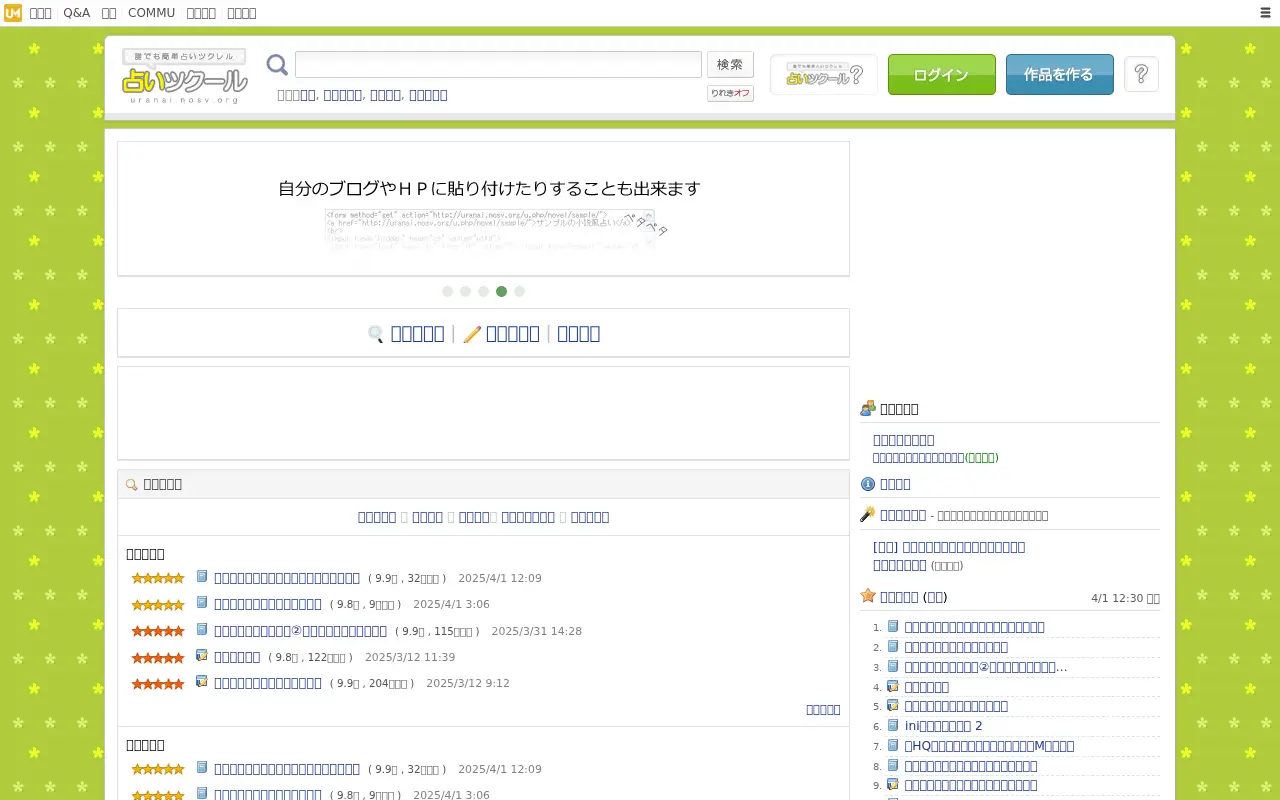
Task: Click the green ログイン button
Action: [941, 75]
